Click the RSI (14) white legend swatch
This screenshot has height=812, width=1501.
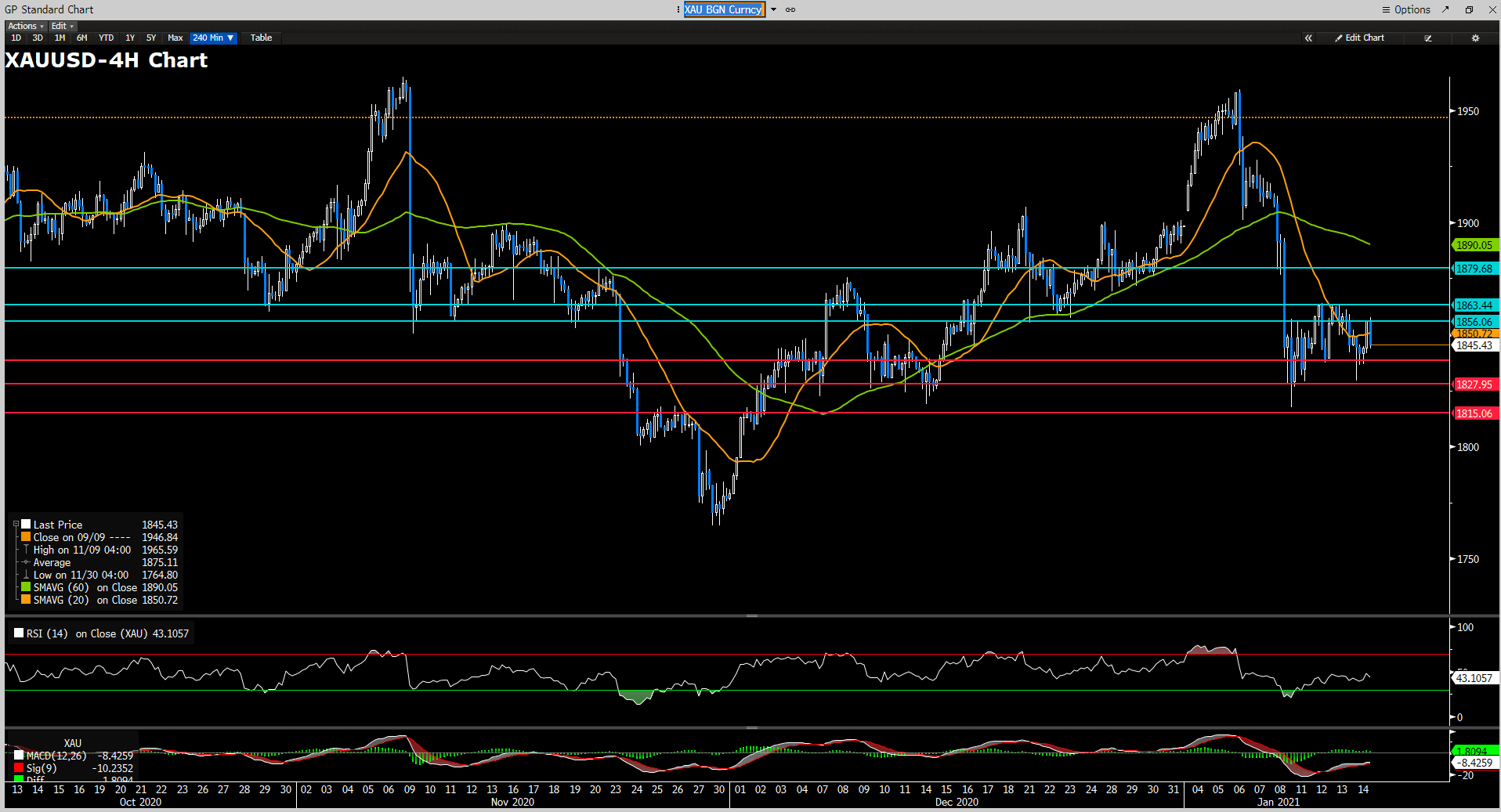(19, 633)
